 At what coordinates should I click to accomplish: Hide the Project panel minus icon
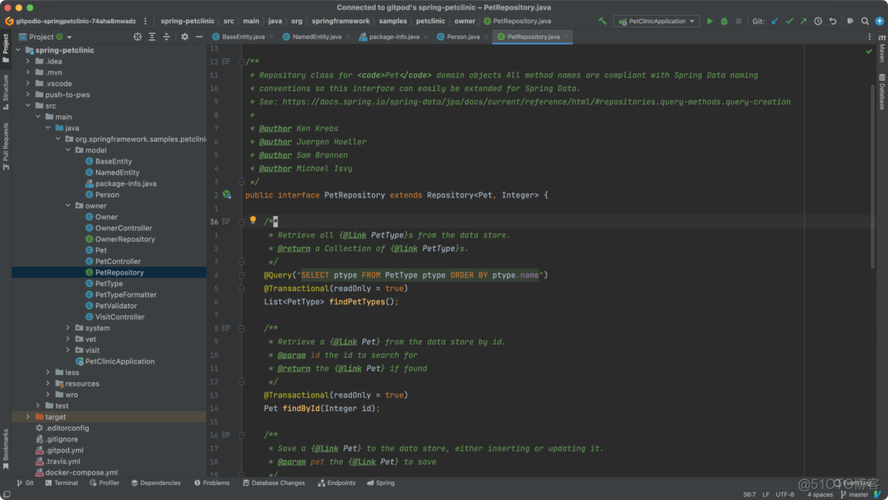point(199,37)
